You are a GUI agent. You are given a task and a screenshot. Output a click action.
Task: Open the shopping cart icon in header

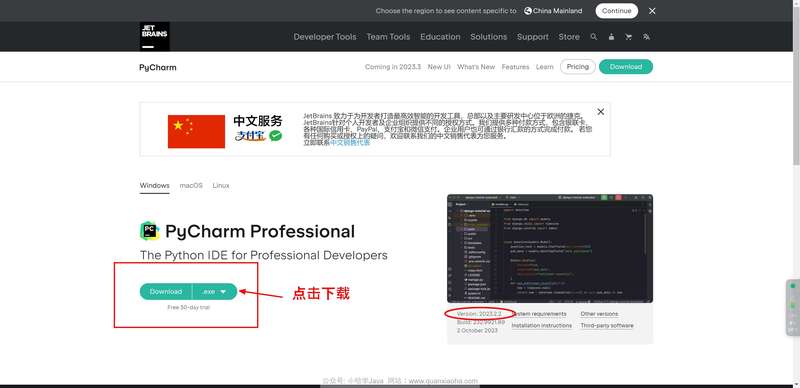[x=628, y=37]
